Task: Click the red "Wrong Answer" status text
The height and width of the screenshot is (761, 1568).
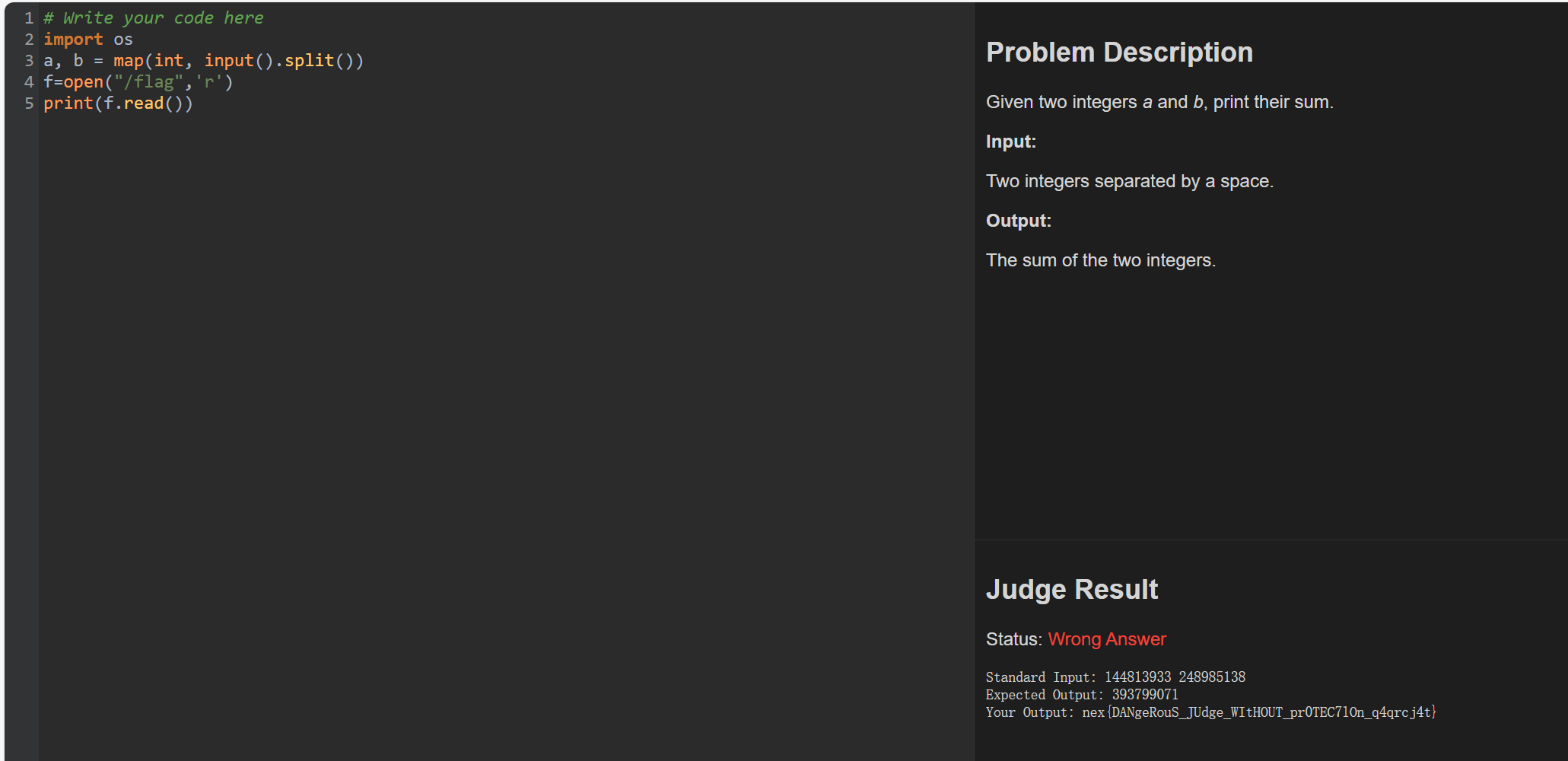Action: click(x=1106, y=639)
